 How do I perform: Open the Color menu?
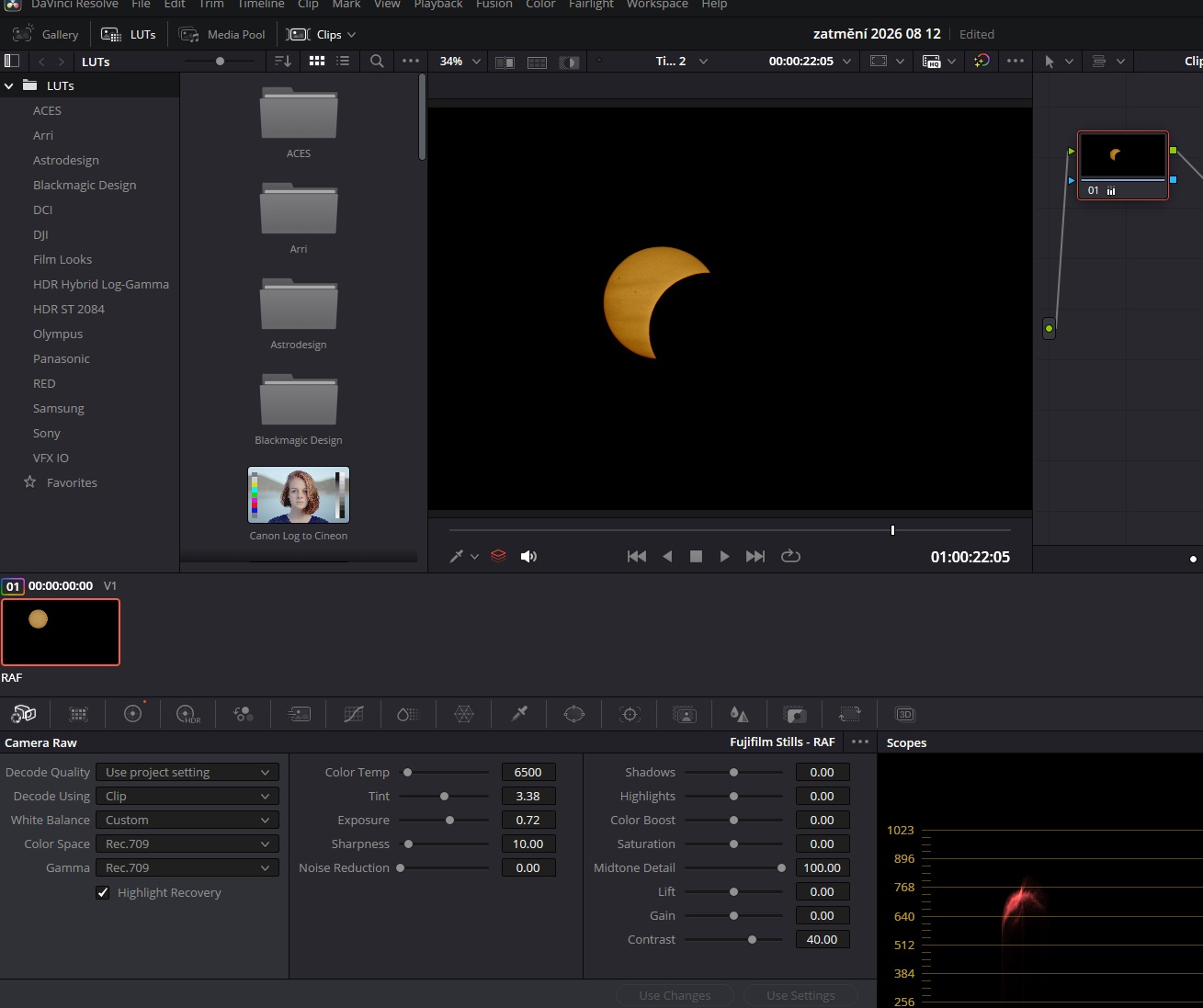point(540,5)
